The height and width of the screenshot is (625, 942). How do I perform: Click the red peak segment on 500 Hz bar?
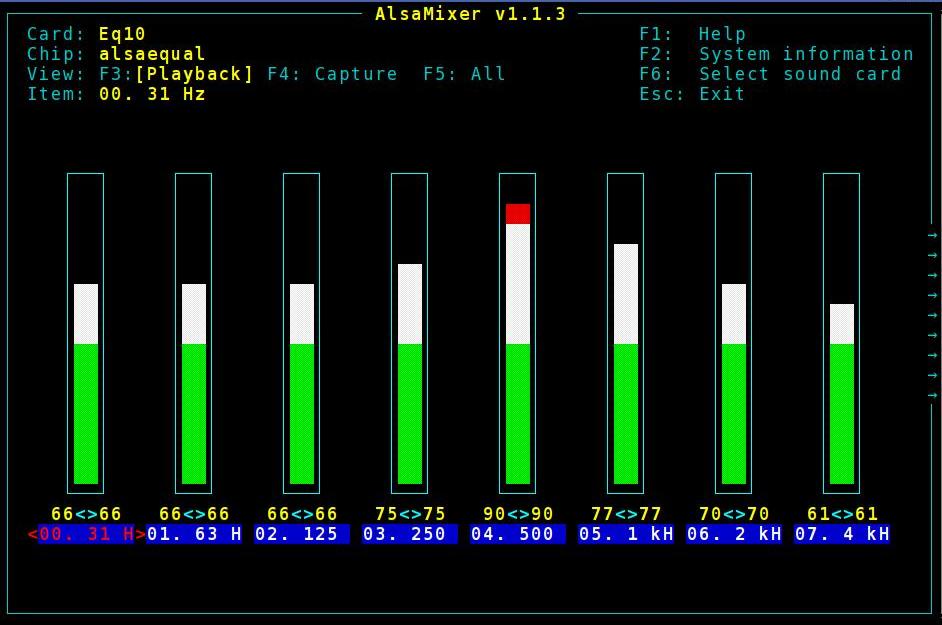click(516, 212)
